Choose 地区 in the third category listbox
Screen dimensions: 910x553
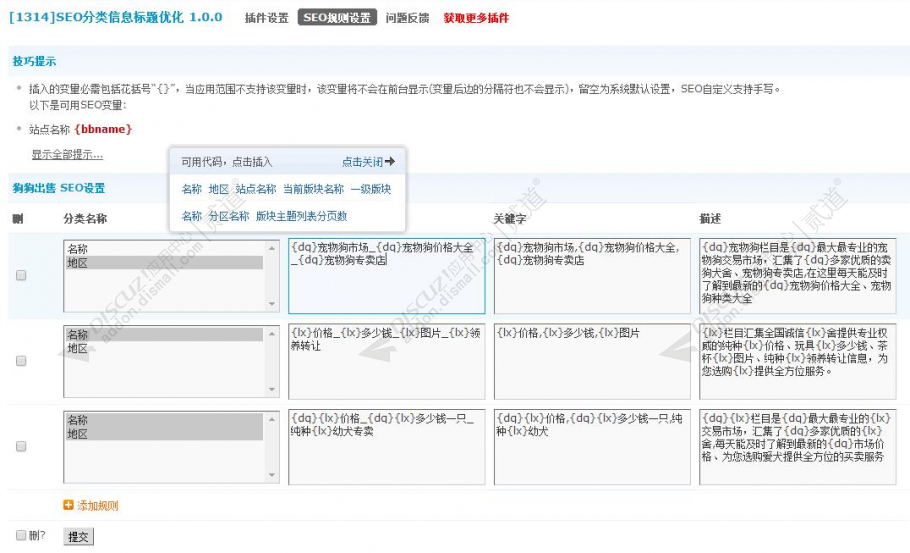coord(78,434)
